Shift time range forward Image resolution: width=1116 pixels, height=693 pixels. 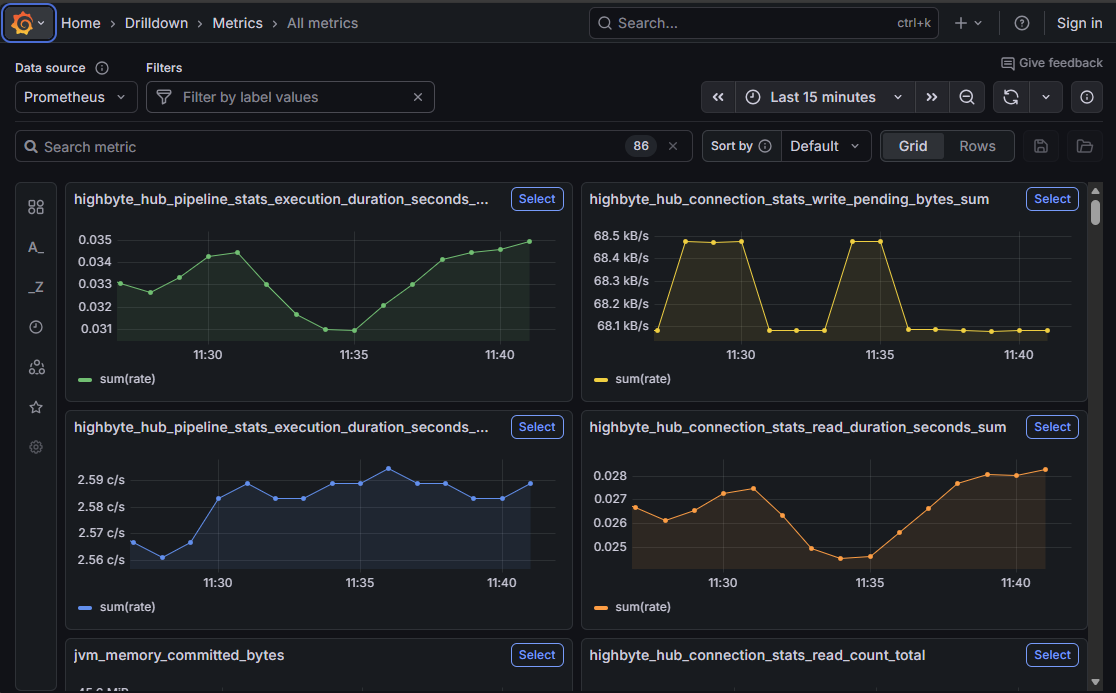tap(931, 97)
